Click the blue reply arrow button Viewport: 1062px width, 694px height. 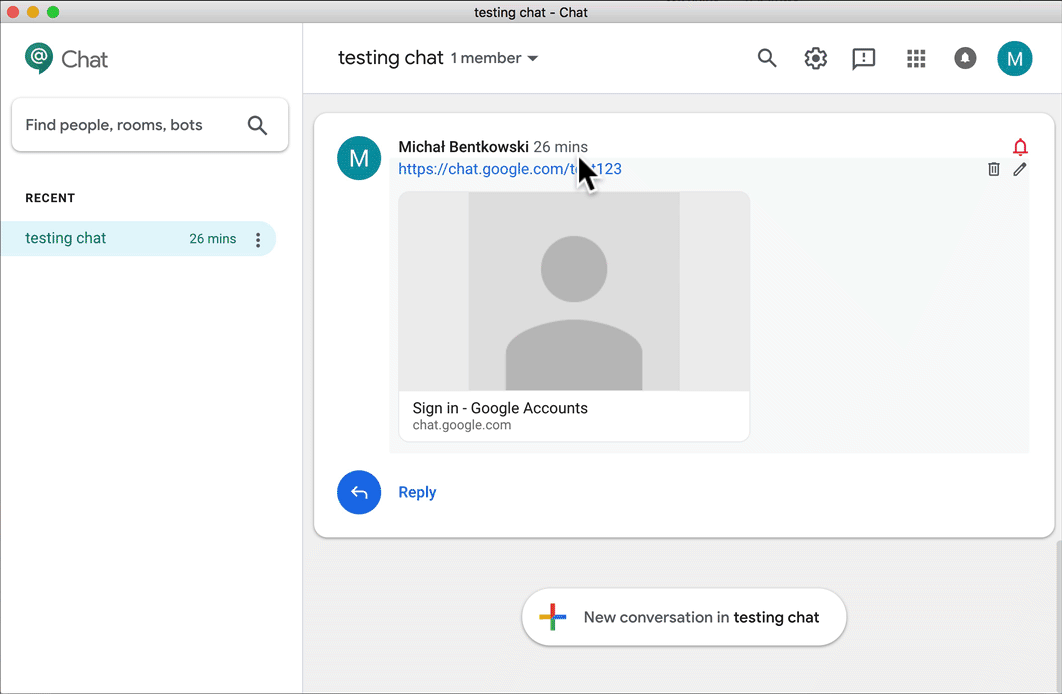(x=359, y=492)
